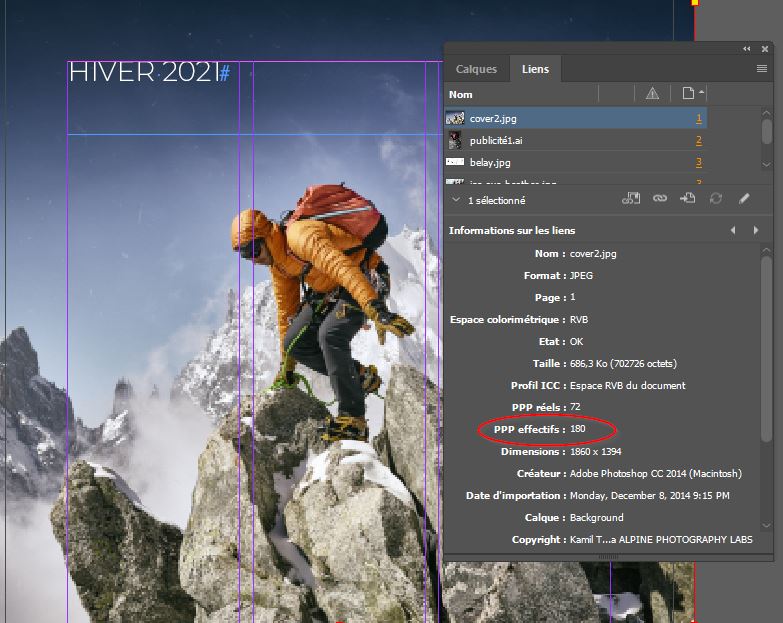Image resolution: width=783 pixels, height=623 pixels.
Task: Sort links by page column icon
Action: [689, 93]
